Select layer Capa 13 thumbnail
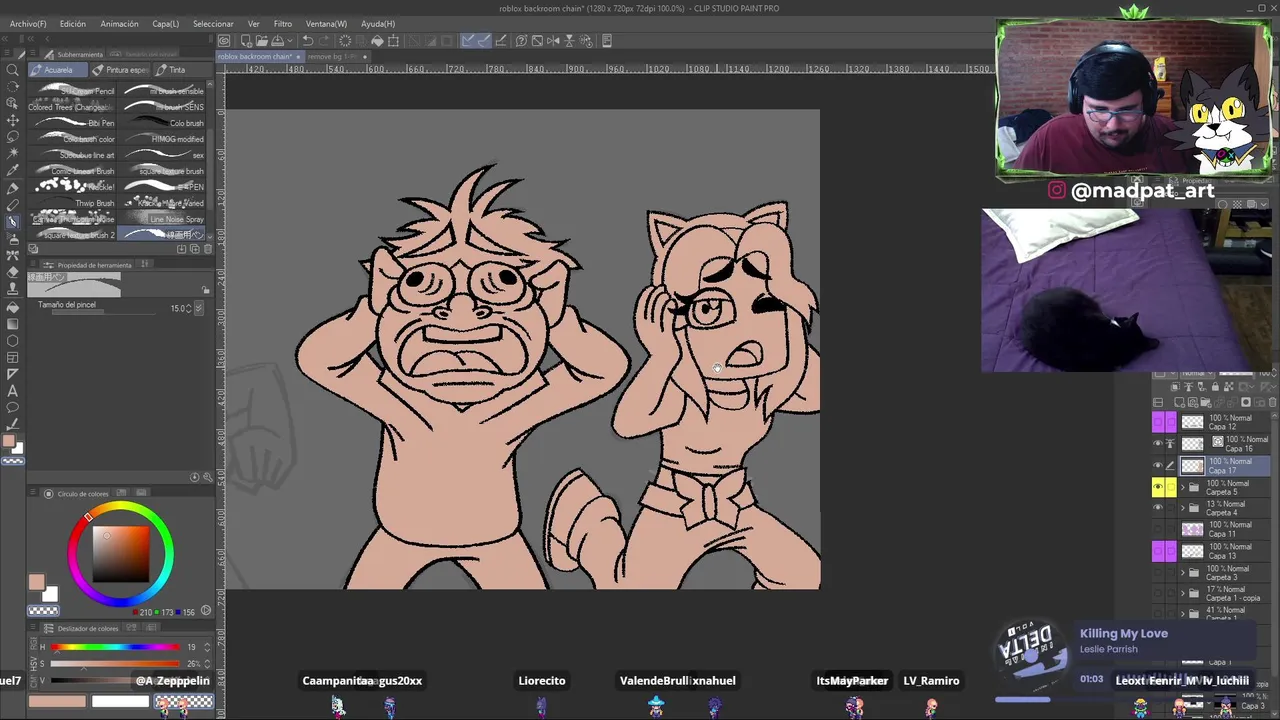Image resolution: width=1280 pixels, height=720 pixels. coord(1192,551)
